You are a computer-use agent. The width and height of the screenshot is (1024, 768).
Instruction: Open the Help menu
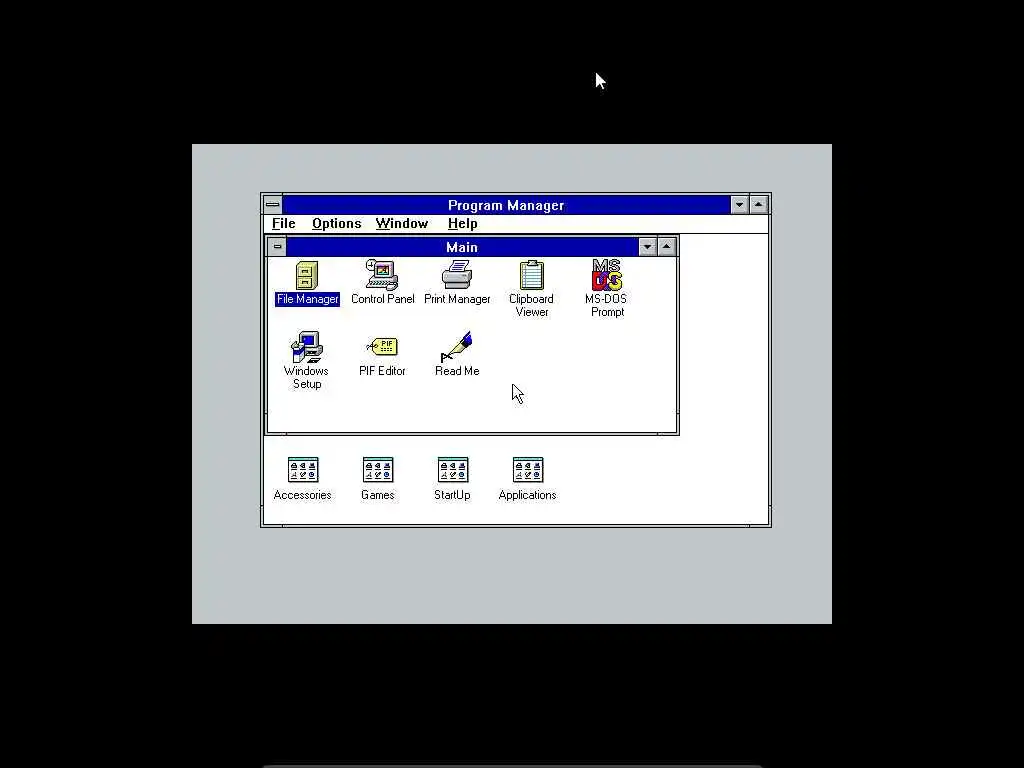tap(462, 223)
